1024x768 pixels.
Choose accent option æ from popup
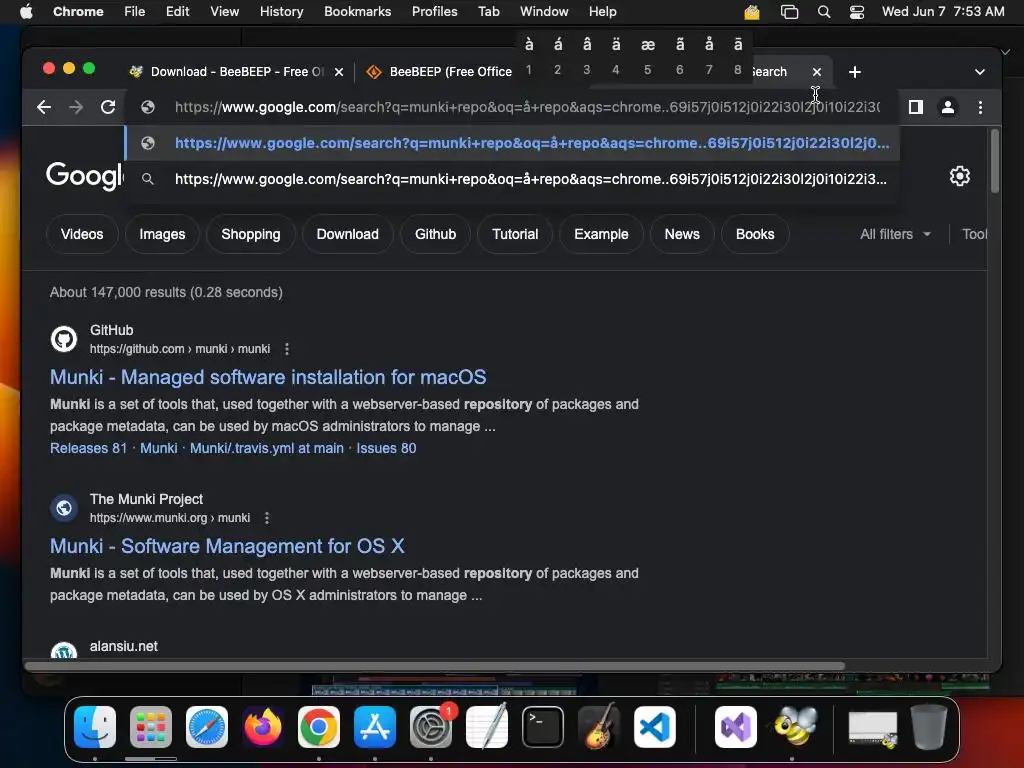[647, 44]
